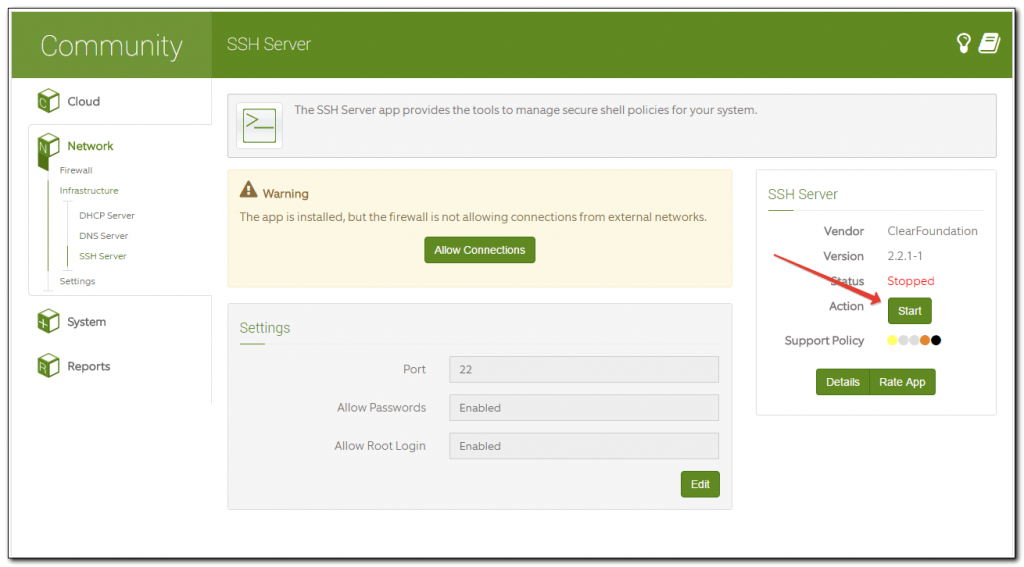
Task: Click the Warning triangle icon
Action: (249, 190)
